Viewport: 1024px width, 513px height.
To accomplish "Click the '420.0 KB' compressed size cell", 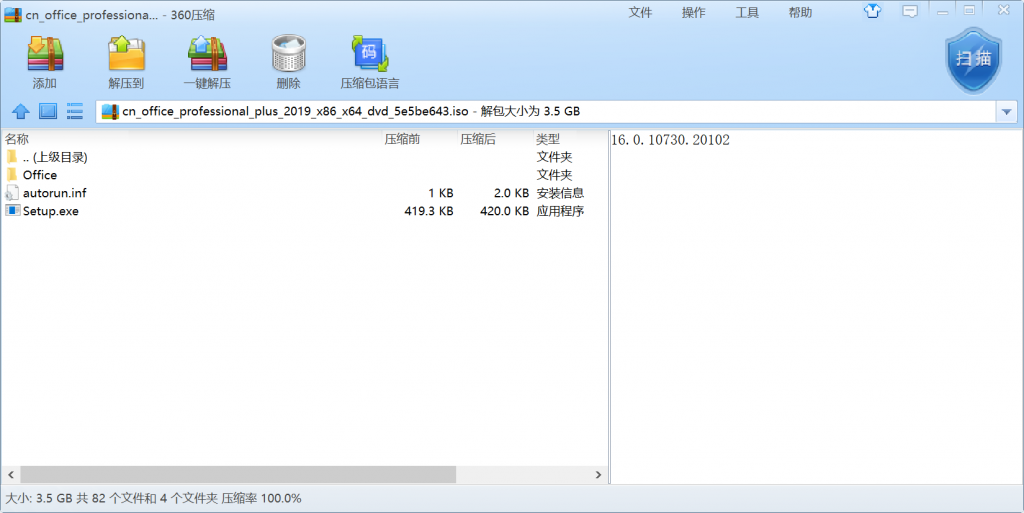I will (504, 211).
